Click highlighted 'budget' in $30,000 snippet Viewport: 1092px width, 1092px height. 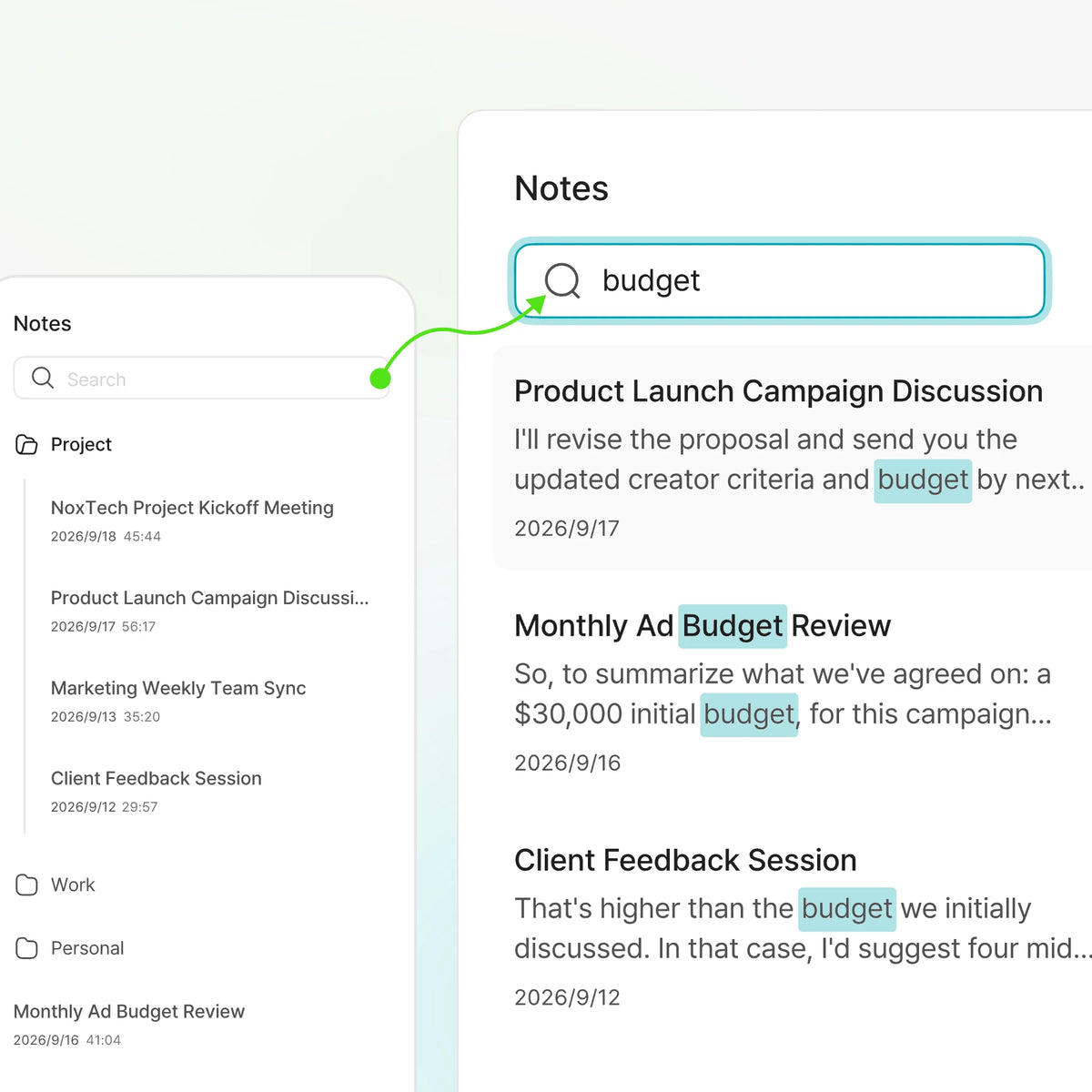749,714
